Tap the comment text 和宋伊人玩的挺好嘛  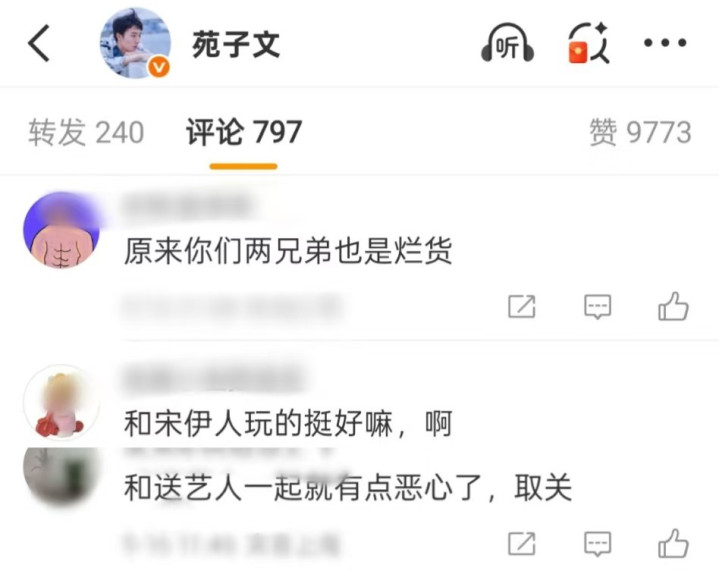pyautogui.click(x=259, y=423)
